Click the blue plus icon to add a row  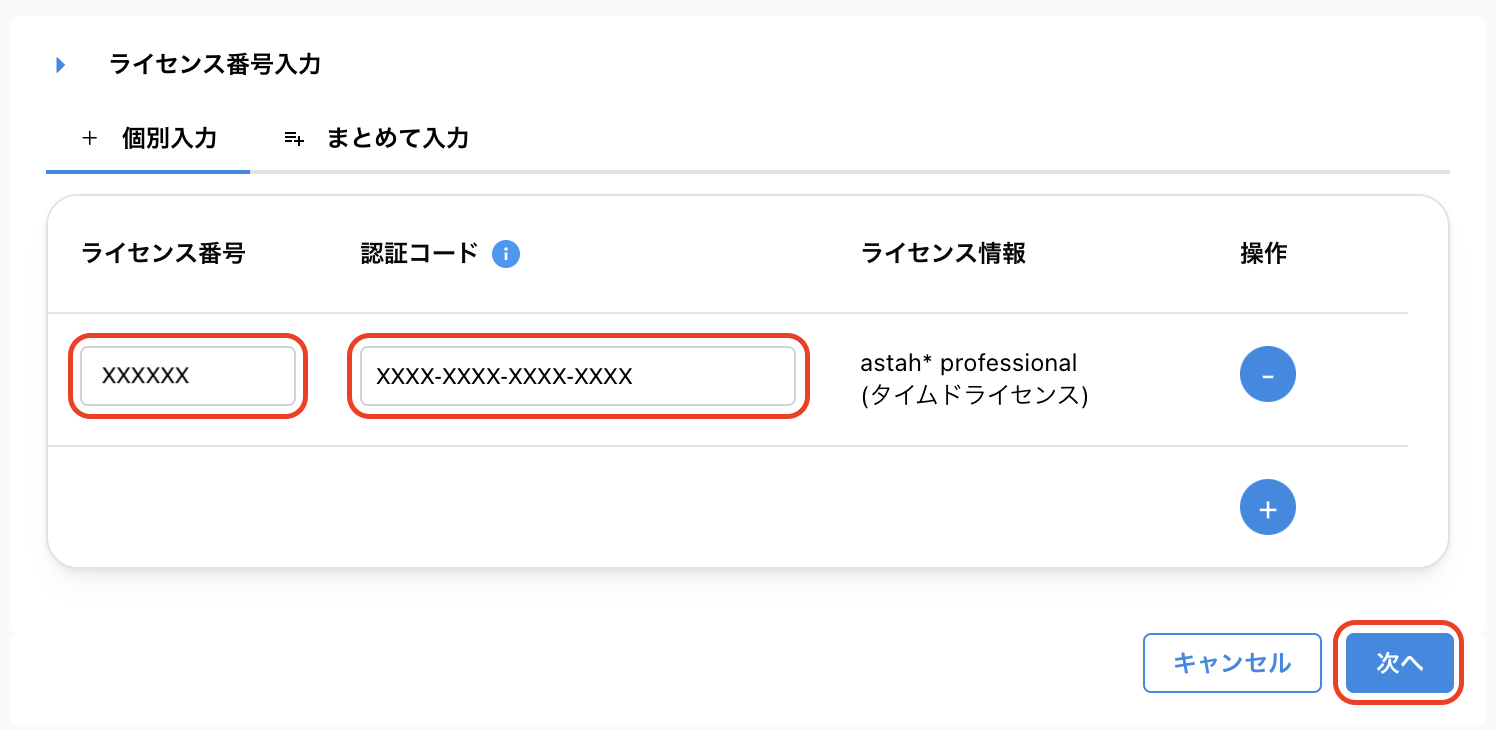[x=1267, y=507]
